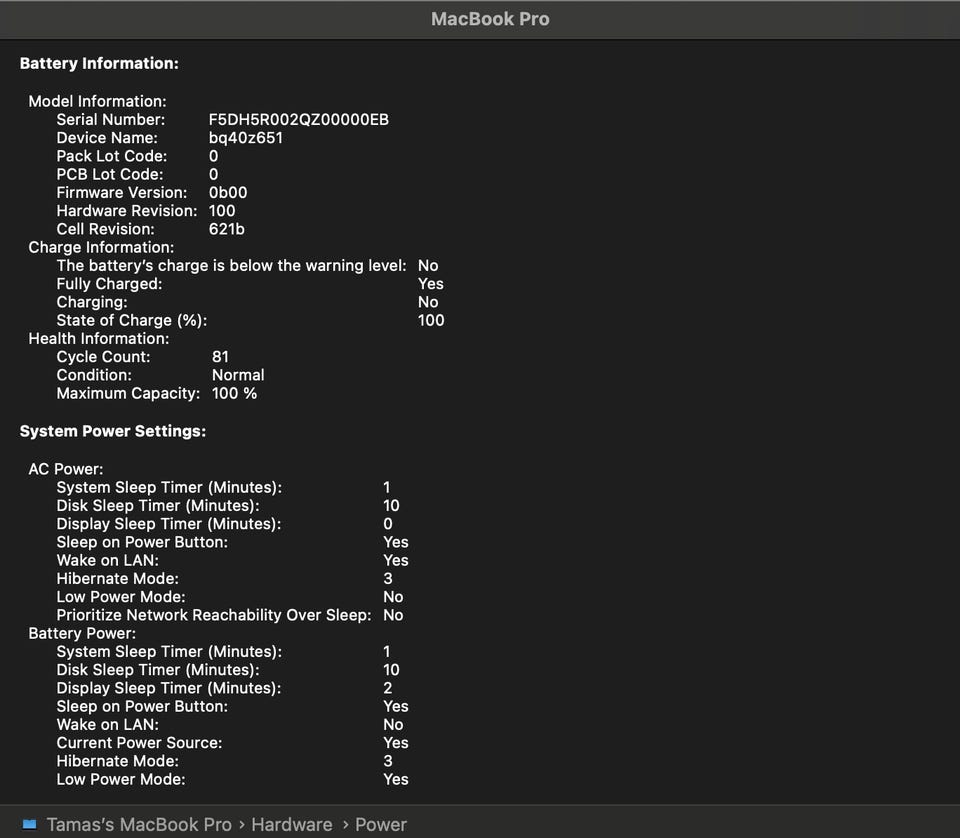
Task: Click Battery Power Wake on LAN value No
Action: point(393,725)
